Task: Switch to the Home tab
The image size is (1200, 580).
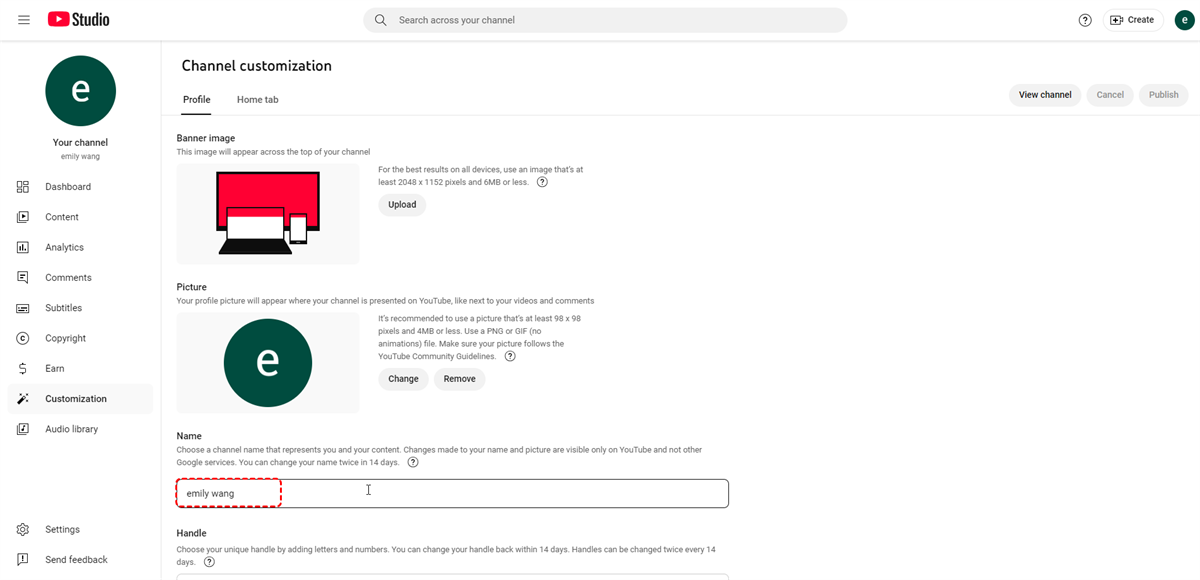Action: pyautogui.click(x=257, y=100)
